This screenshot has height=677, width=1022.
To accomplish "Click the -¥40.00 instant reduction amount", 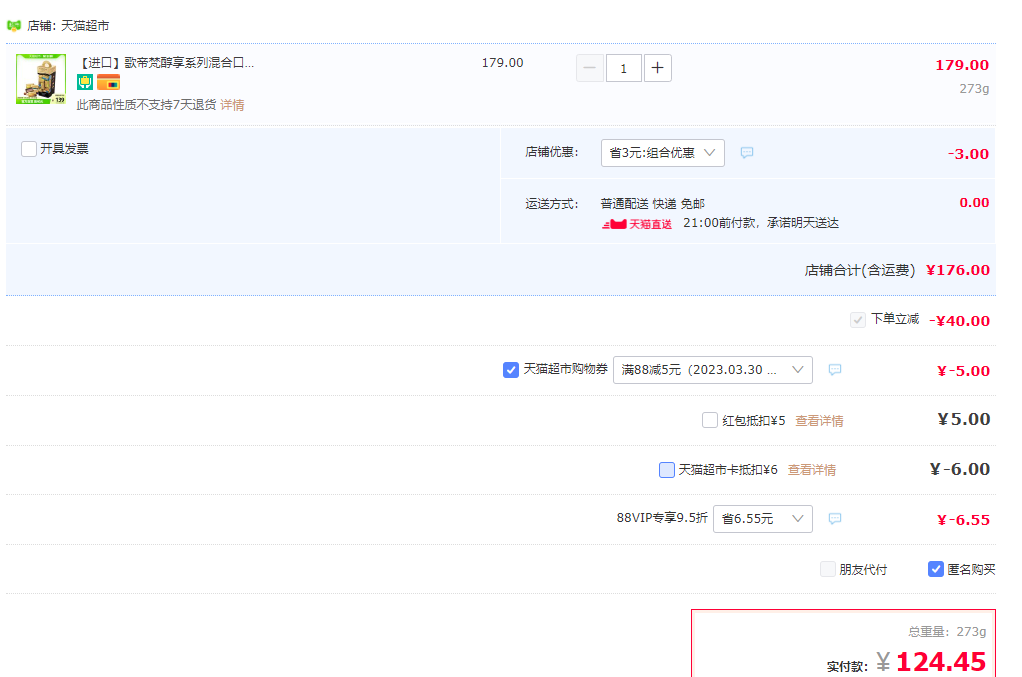I will [959, 321].
